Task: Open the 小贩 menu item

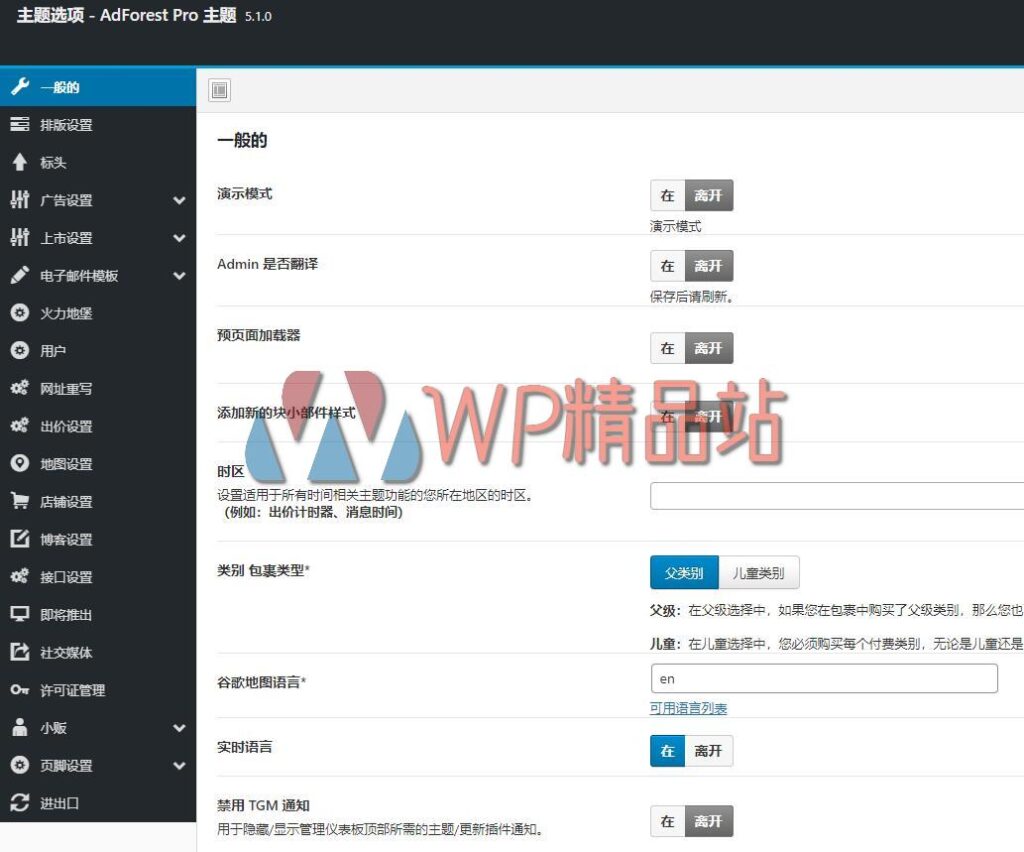Action: coord(60,728)
